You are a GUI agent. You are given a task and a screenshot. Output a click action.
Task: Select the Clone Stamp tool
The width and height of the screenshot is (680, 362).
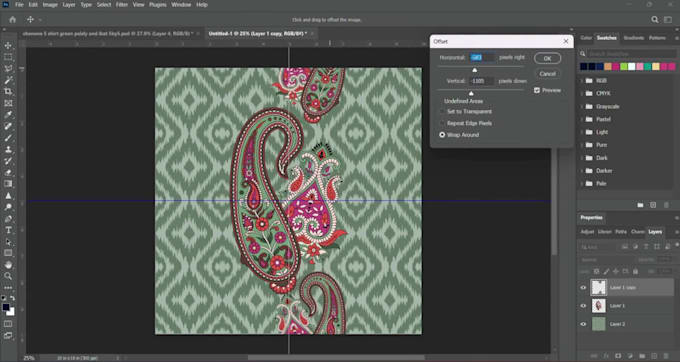(8, 149)
